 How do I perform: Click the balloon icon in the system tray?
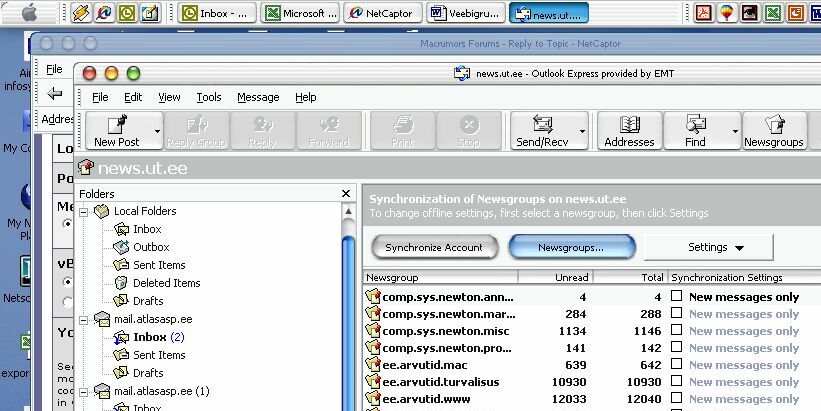tap(726, 13)
